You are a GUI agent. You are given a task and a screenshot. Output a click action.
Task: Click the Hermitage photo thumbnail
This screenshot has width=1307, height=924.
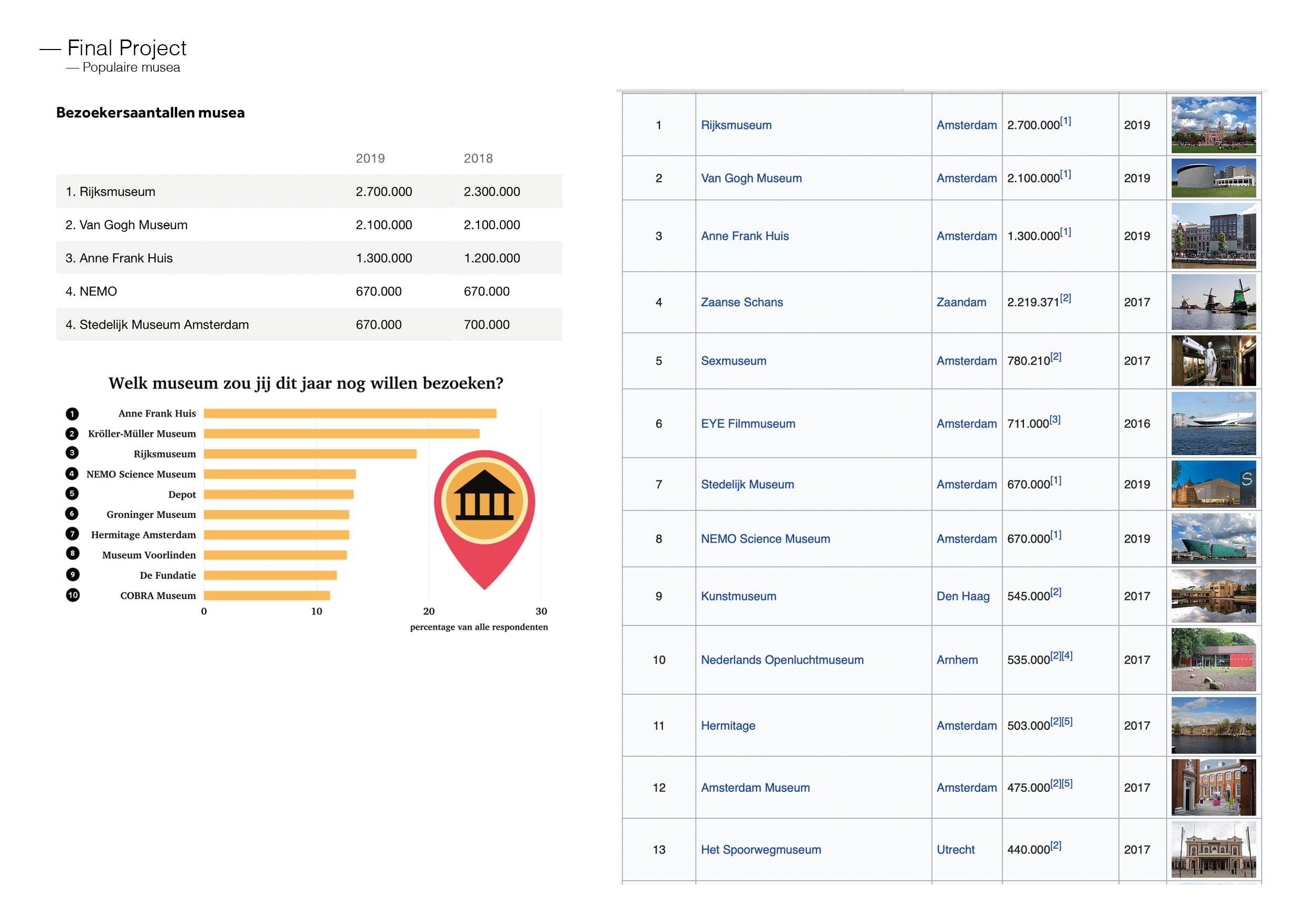click(x=1213, y=725)
